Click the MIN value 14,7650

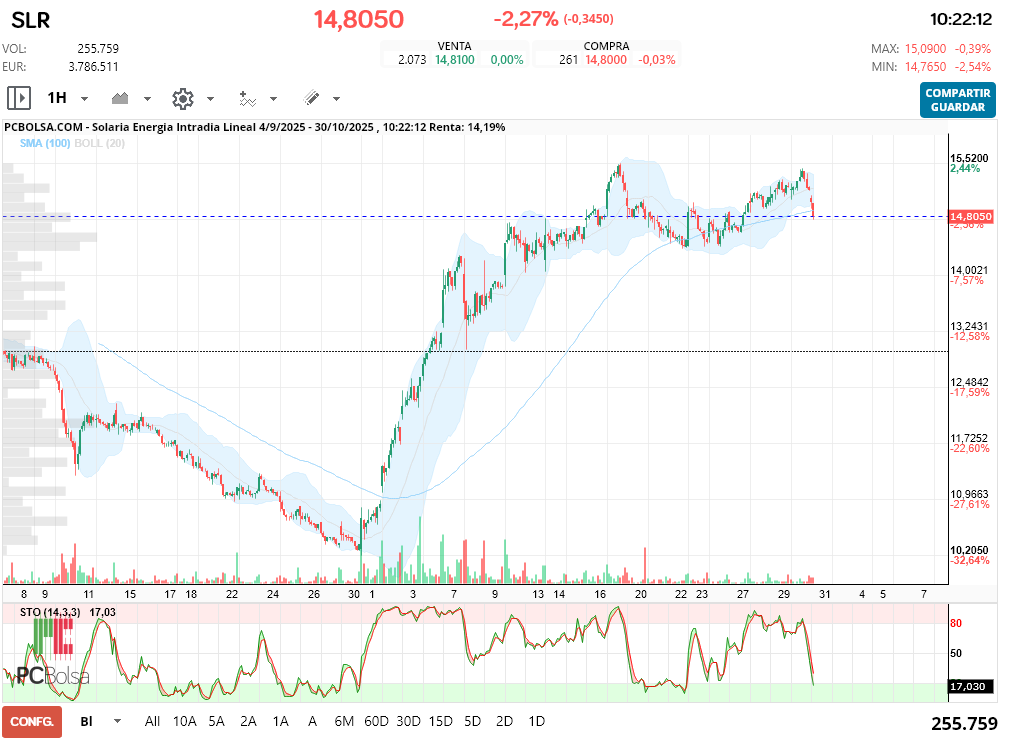click(x=925, y=67)
